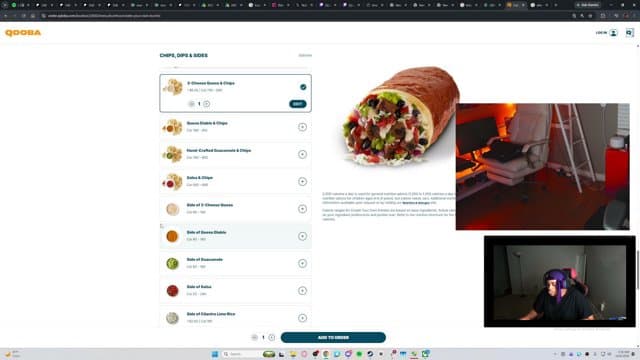Click the 'Side of 3-Cheese Queso' item name

[210, 205]
